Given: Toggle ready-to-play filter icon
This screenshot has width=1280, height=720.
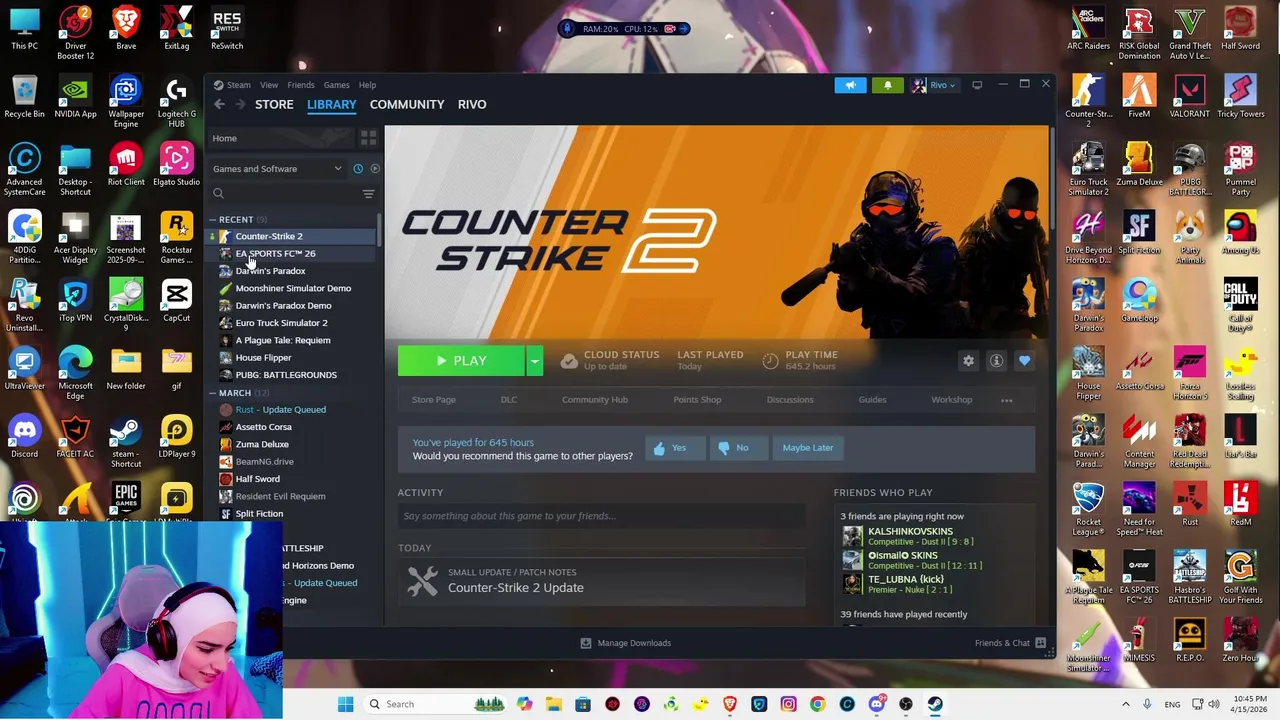Looking at the screenshot, I should [x=374, y=169].
